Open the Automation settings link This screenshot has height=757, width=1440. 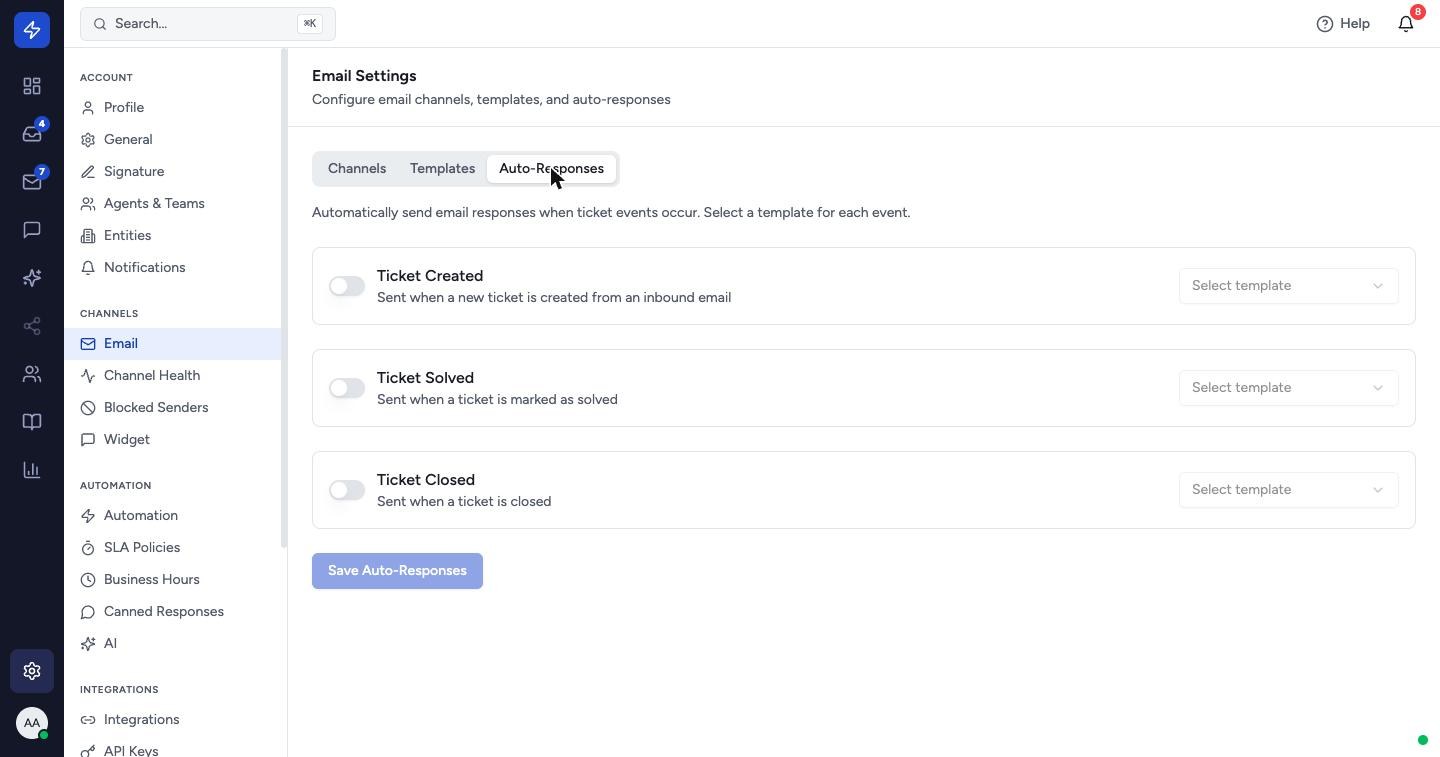172,515
